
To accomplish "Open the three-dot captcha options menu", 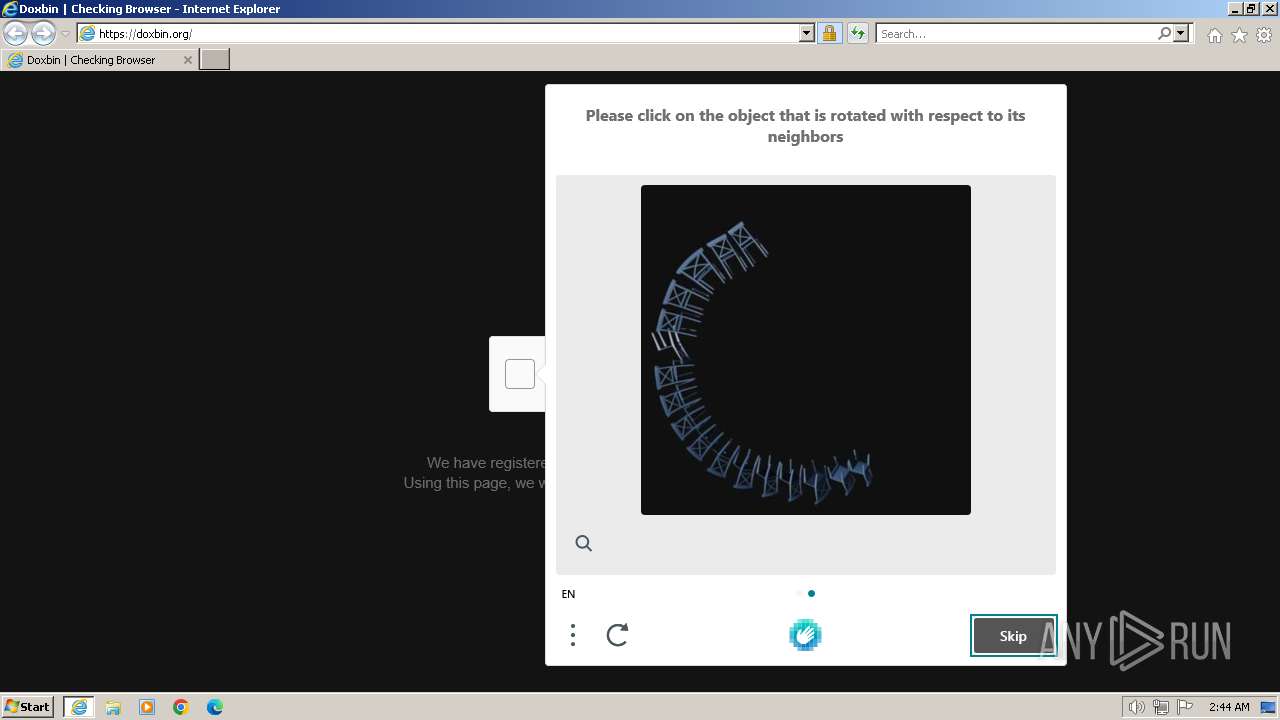I will point(573,635).
